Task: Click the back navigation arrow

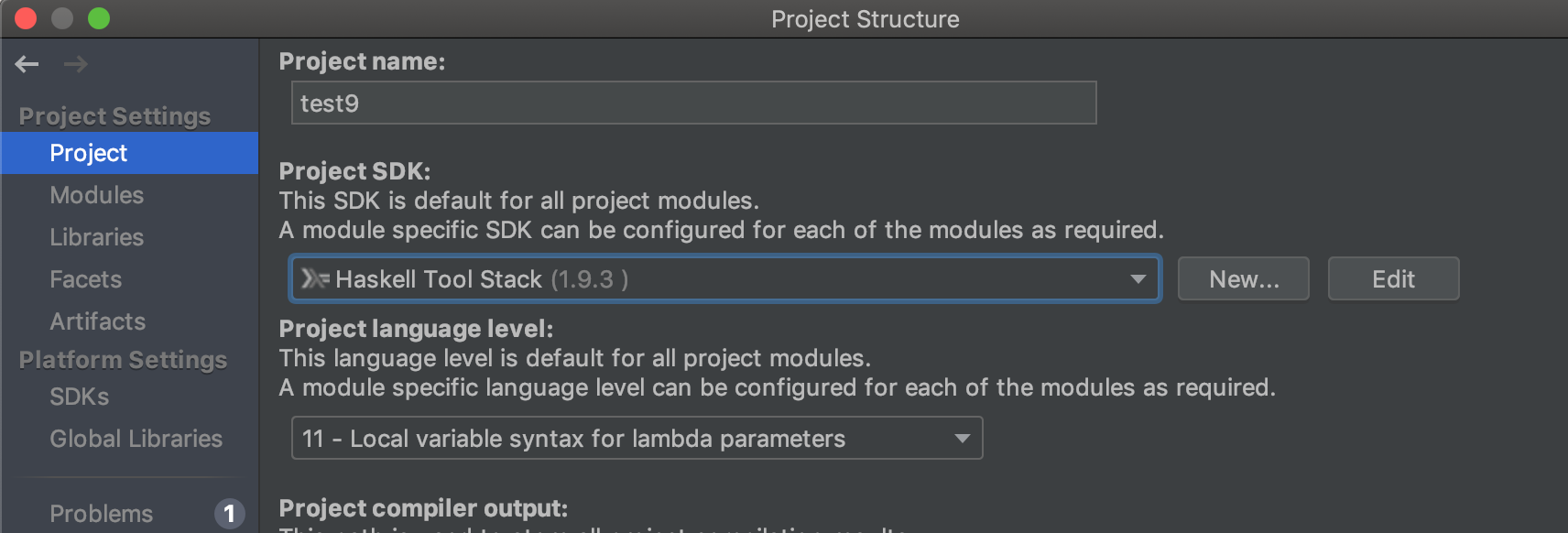Action: point(26,64)
